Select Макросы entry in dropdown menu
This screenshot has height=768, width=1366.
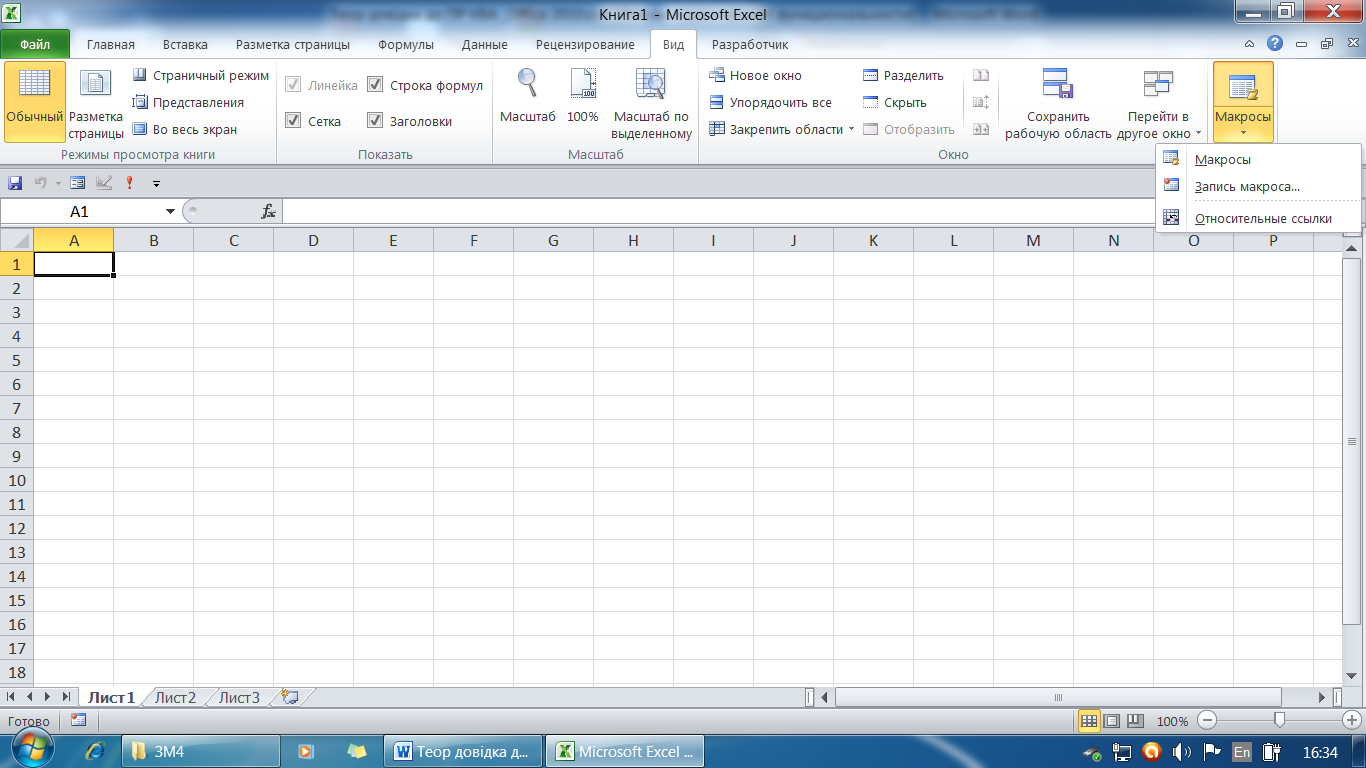1258,159
